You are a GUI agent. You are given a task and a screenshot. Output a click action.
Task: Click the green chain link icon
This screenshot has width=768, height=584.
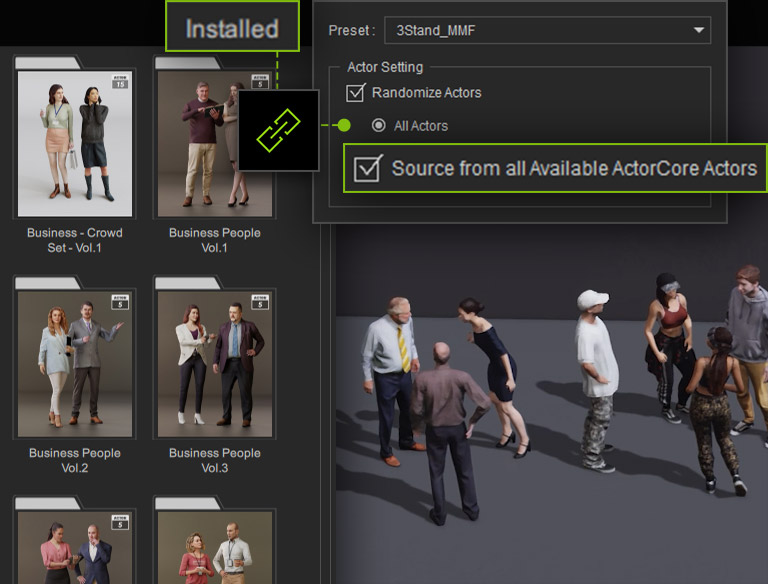click(x=278, y=130)
